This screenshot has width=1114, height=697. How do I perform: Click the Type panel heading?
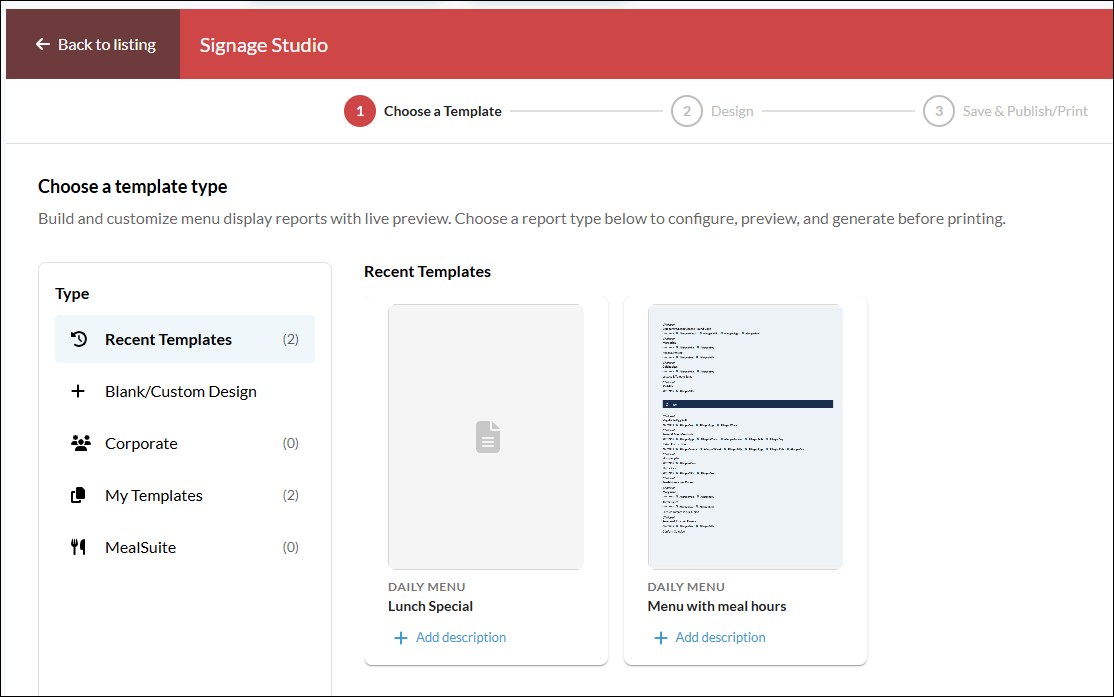coord(72,293)
